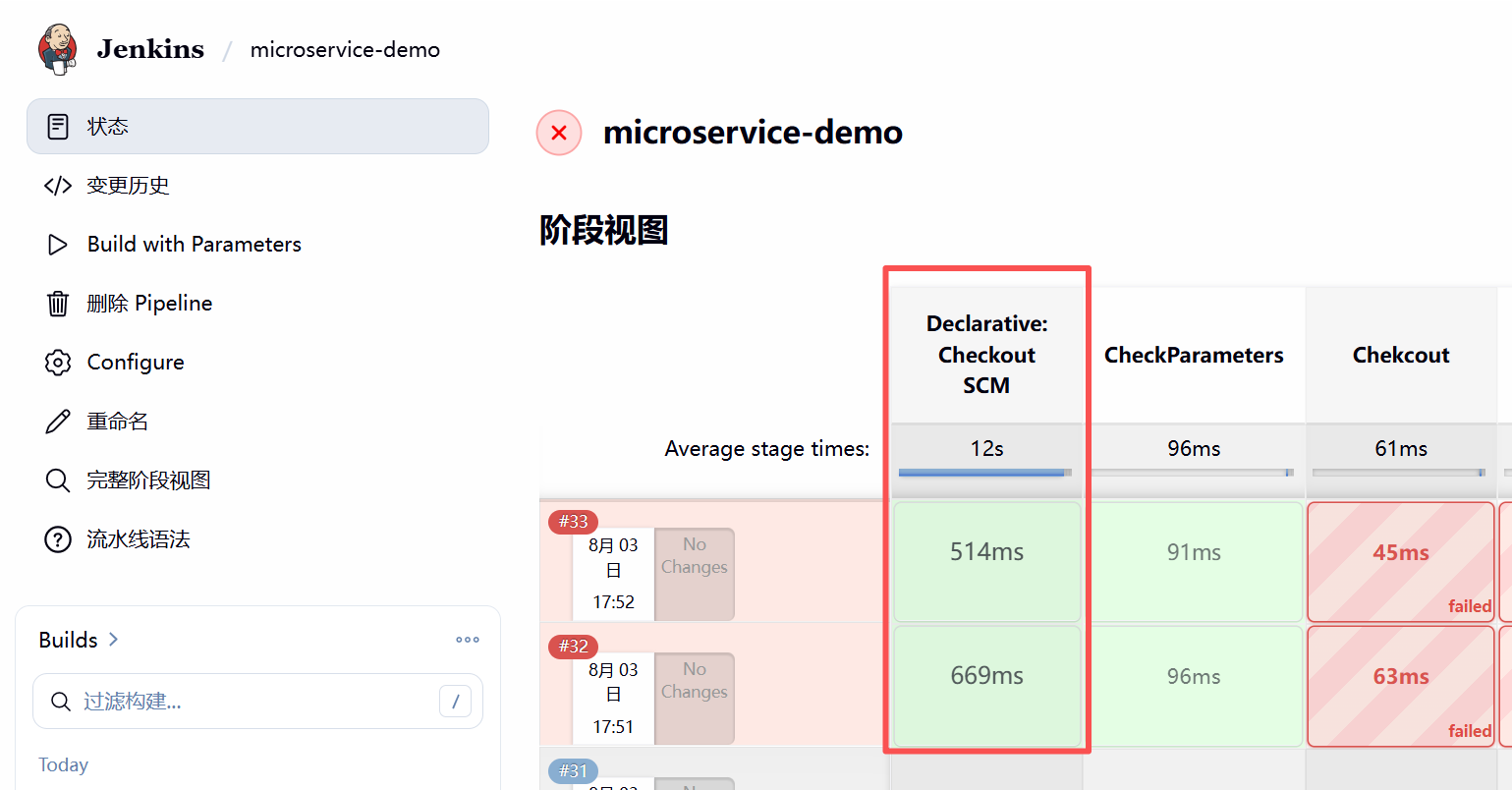Click the microservice-demo page title

pyautogui.click(x=753, y=133)
